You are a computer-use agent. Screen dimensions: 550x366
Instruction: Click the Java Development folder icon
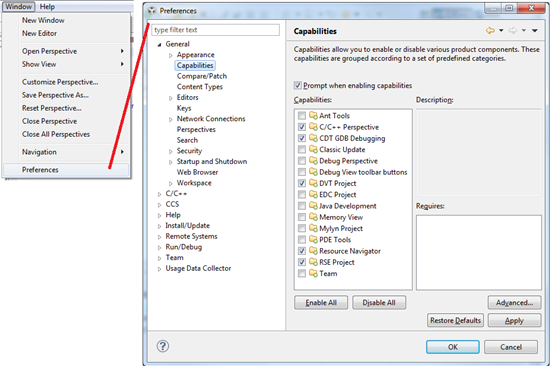point(313,205)
